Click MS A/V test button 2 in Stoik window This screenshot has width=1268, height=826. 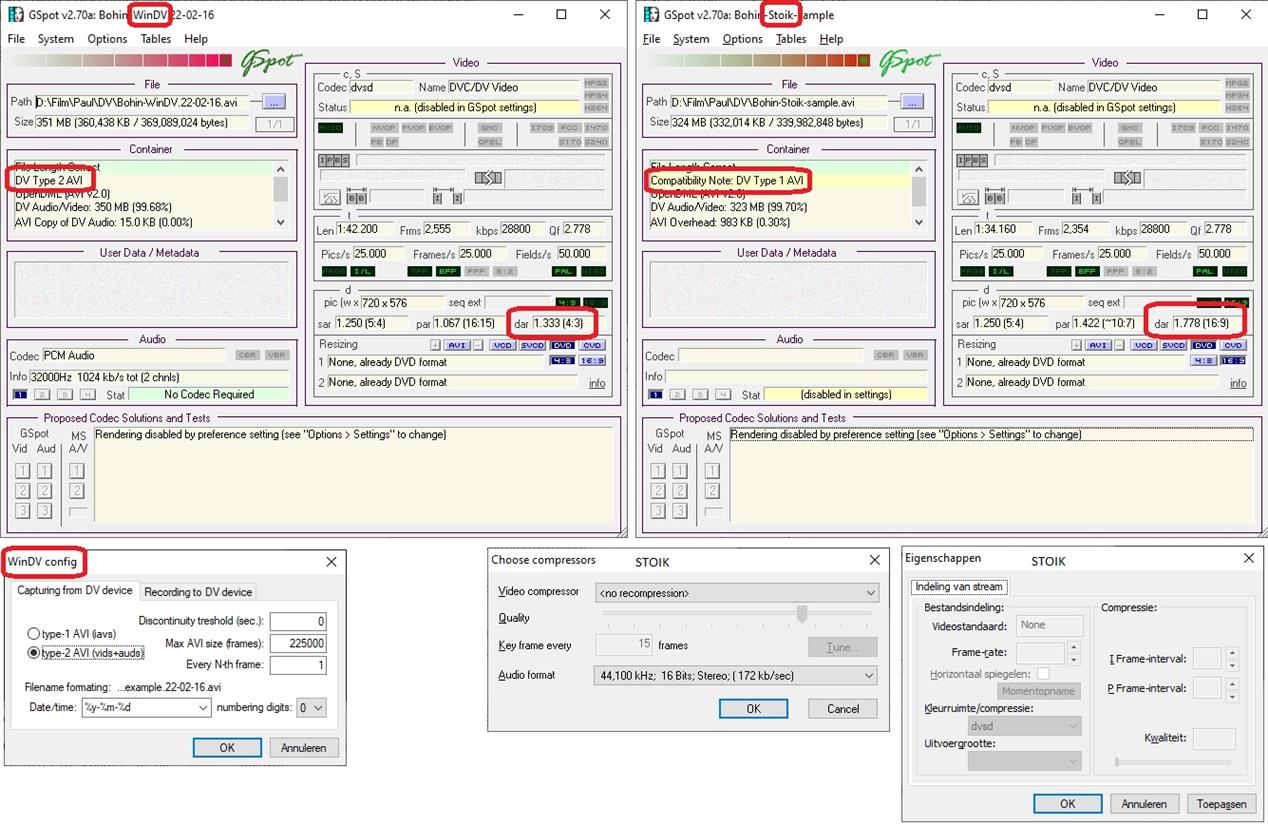712,491
